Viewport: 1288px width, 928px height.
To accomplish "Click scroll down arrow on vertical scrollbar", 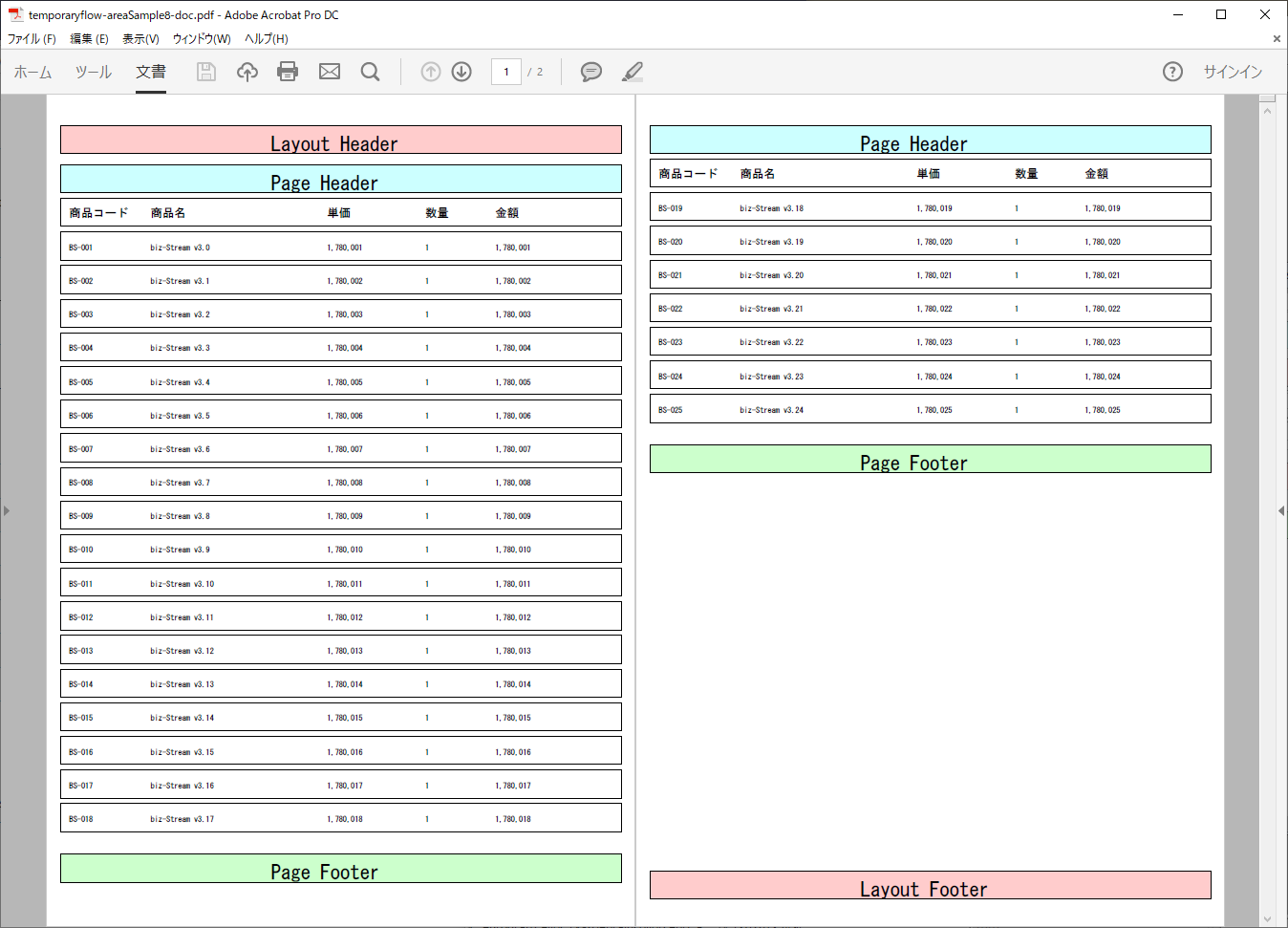I will pyautogui.click(x=1268, y=918).
